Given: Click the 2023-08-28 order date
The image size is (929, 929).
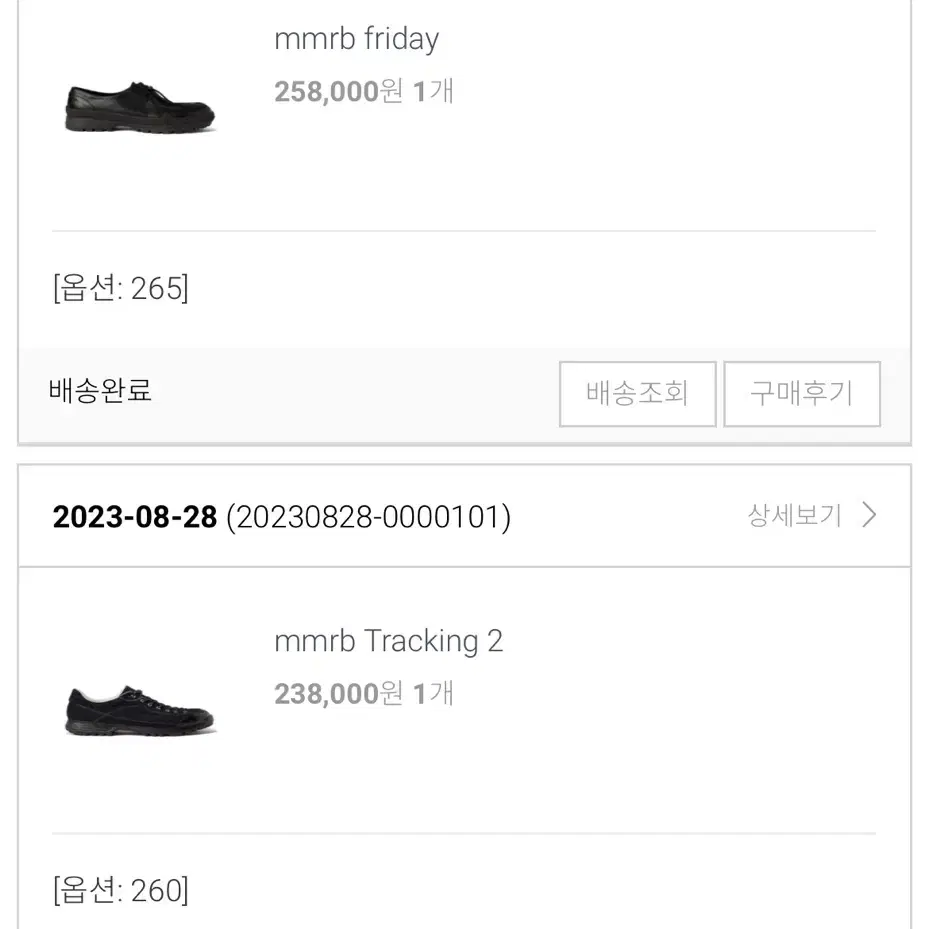Looking at the screenshot, I should coord(135,517).
